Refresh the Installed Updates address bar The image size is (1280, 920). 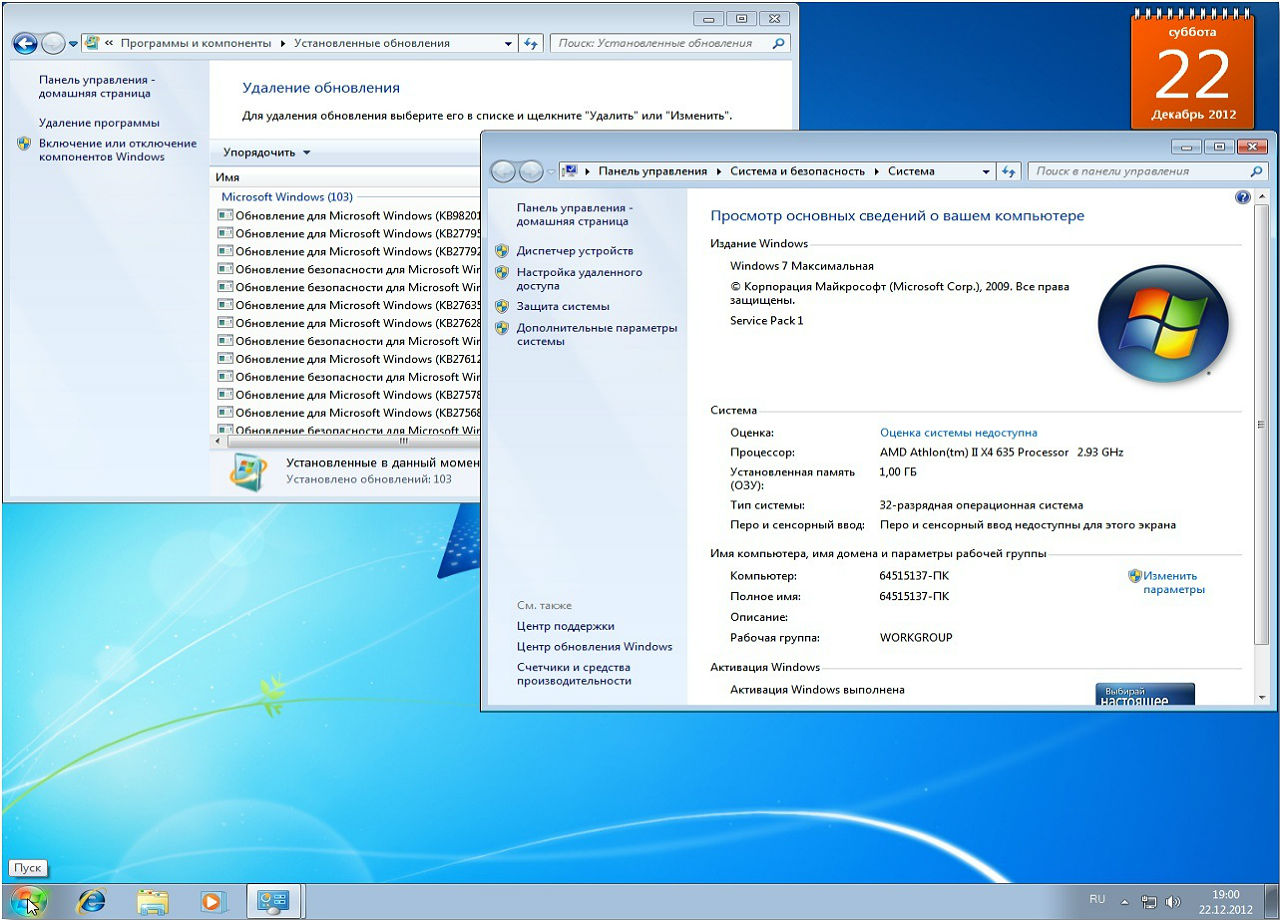tap(531, 43)
